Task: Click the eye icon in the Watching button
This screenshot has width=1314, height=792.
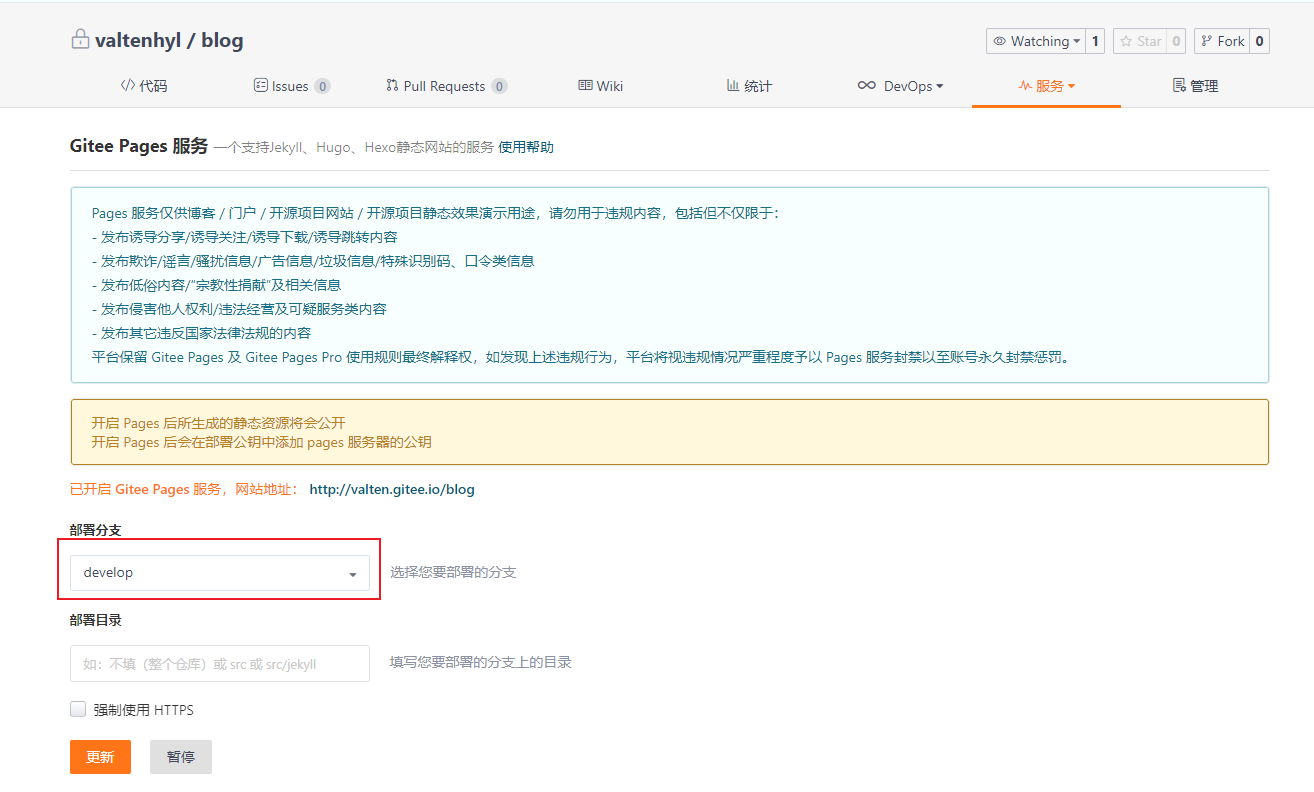Action: click(999, 41)
